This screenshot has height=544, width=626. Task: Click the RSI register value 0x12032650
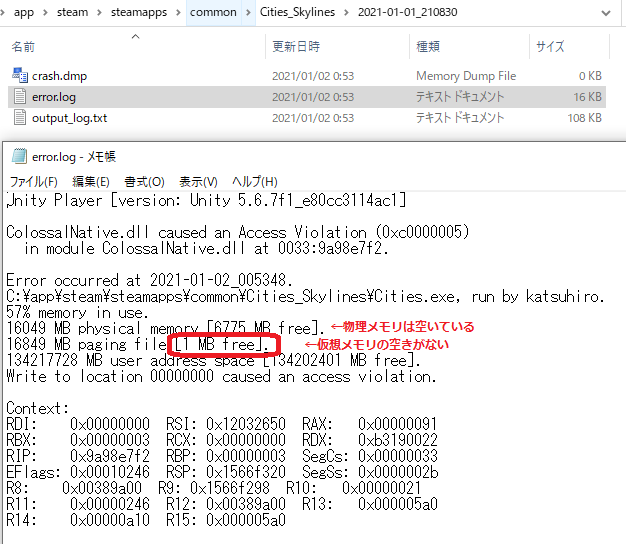point(246,424)
